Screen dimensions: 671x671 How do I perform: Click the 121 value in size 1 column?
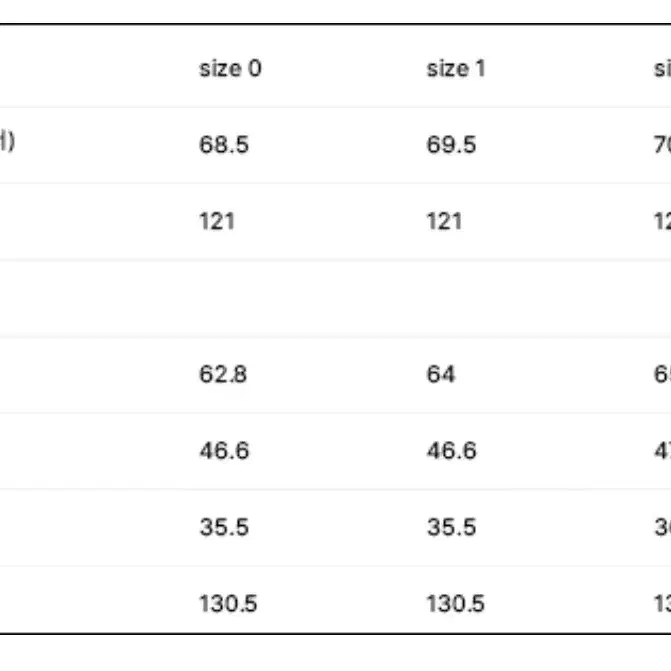[444, 221]
